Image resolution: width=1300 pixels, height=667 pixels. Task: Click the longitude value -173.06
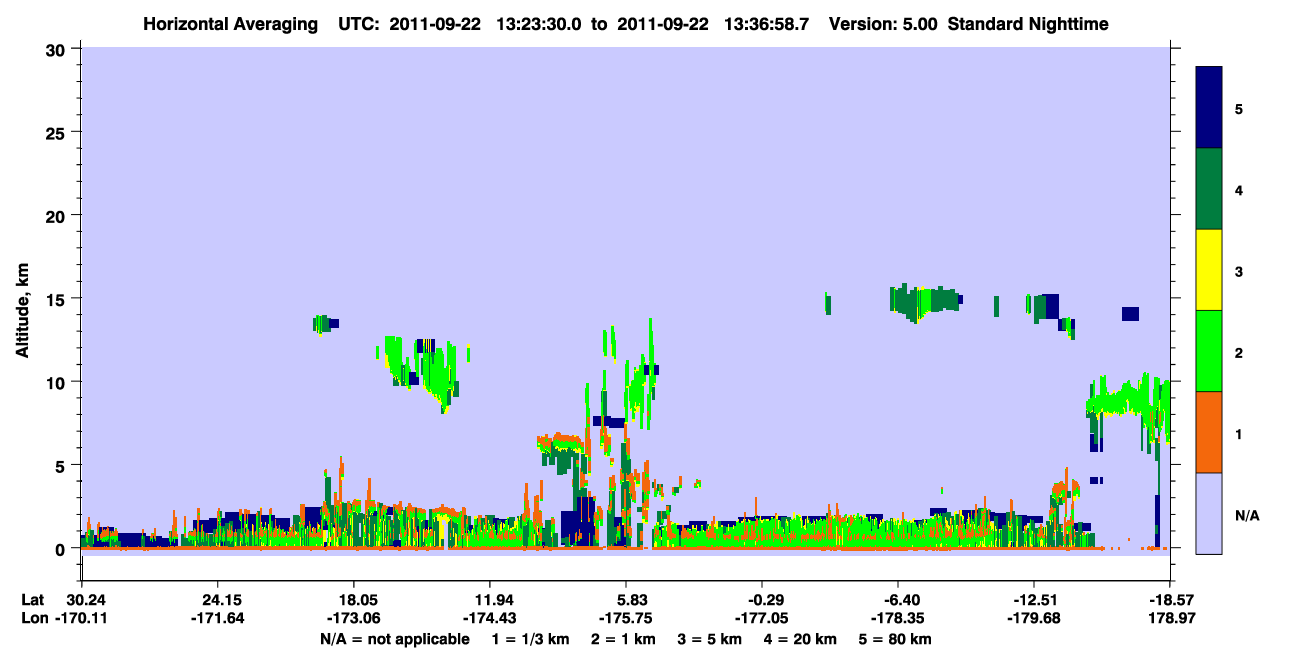coord(353,618)
